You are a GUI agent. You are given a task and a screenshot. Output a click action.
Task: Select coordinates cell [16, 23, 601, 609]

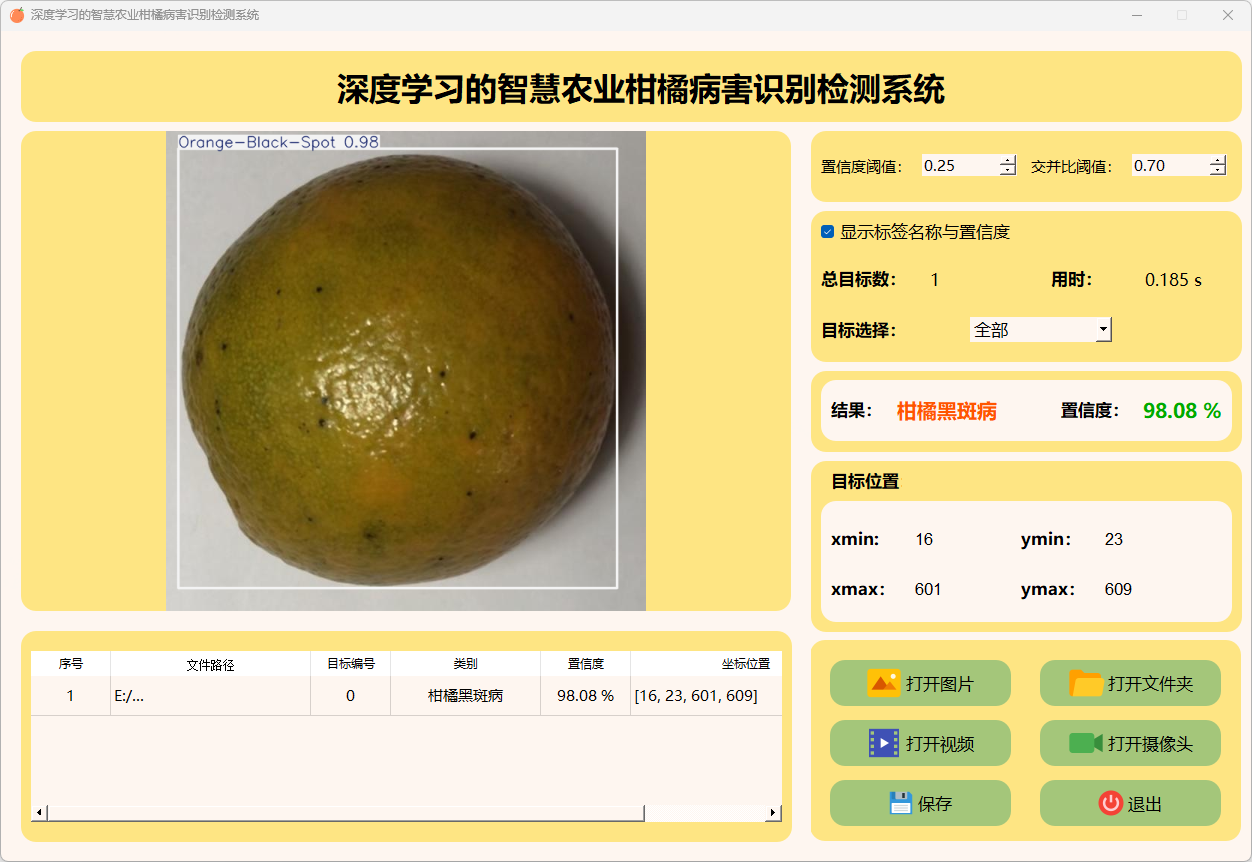pyautogui.click(x=706, y=696)
